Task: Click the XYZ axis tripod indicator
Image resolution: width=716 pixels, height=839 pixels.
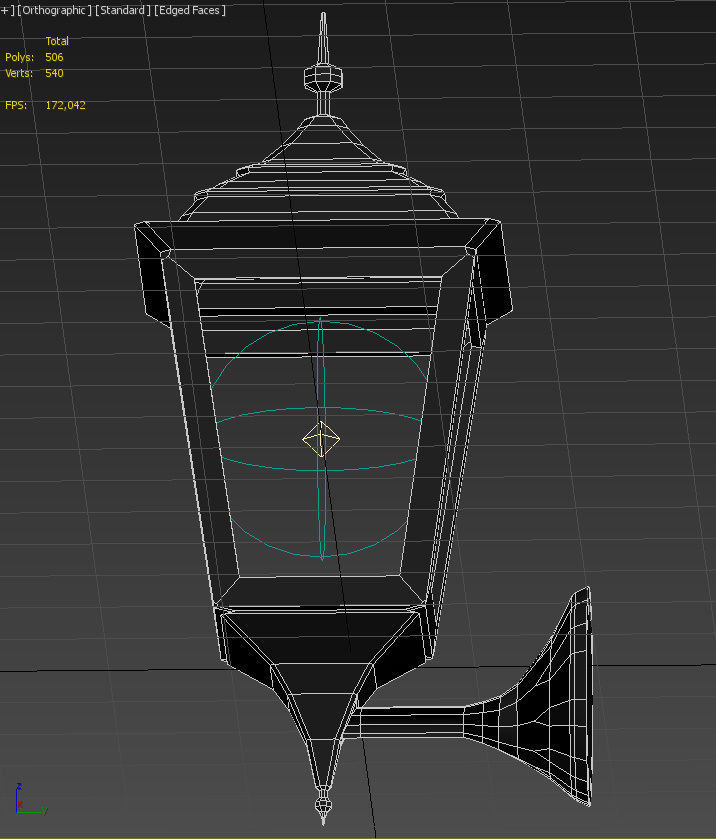Action: click(x=31, y=799)
